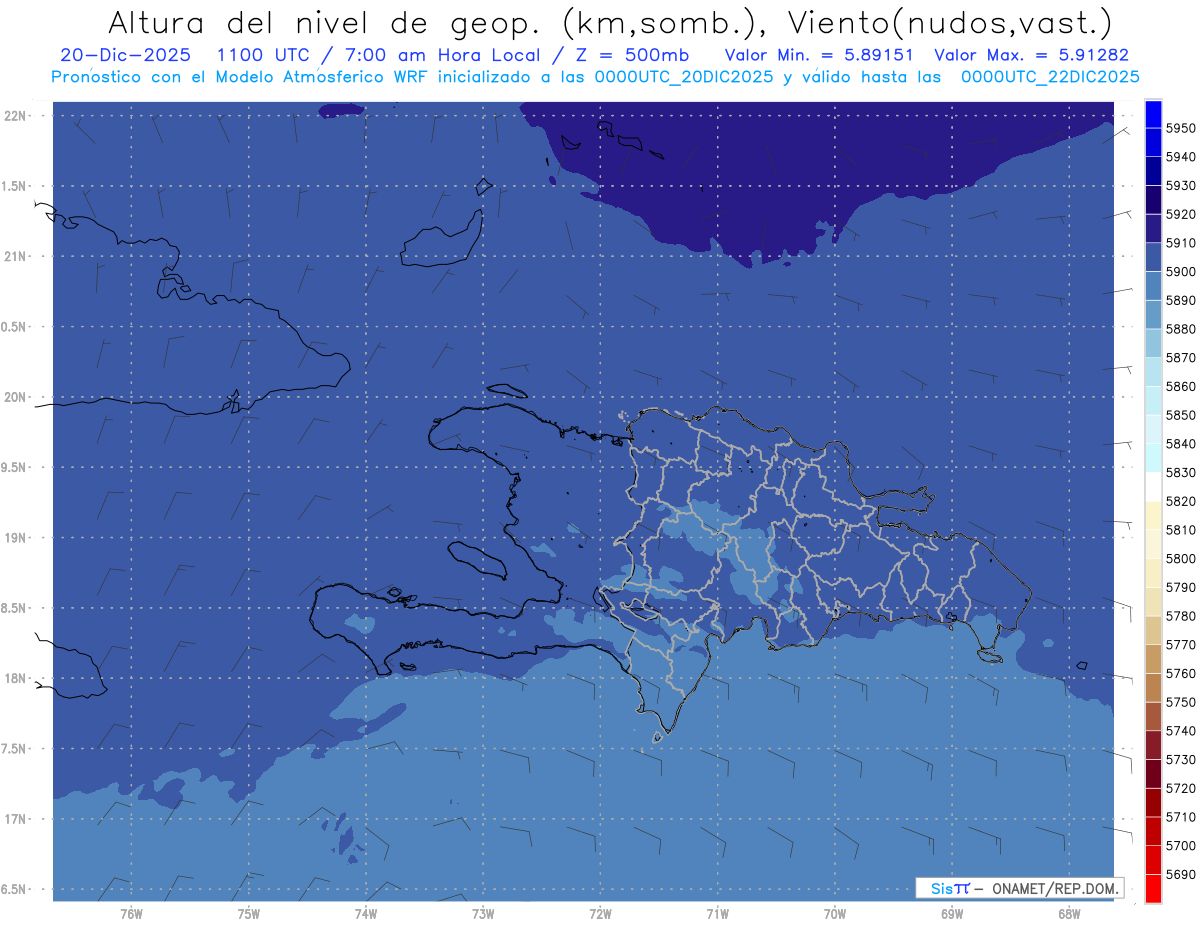Click the 69W longitude label
This screenshot has width=1200, height=927.
952,914
